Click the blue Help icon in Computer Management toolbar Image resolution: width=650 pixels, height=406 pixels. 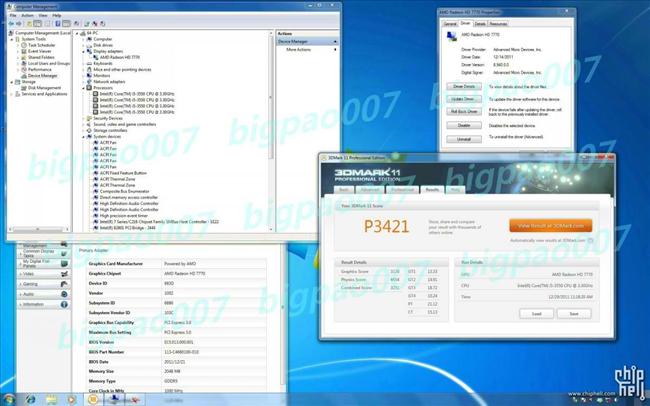click(x=58, y=24)
